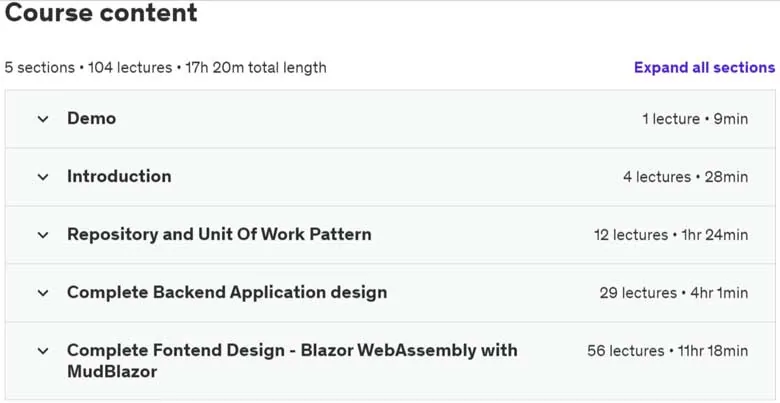This screenshot has height=403, width=780.
Task: Click the 104 lectures summary text
Action: [130, 67]
